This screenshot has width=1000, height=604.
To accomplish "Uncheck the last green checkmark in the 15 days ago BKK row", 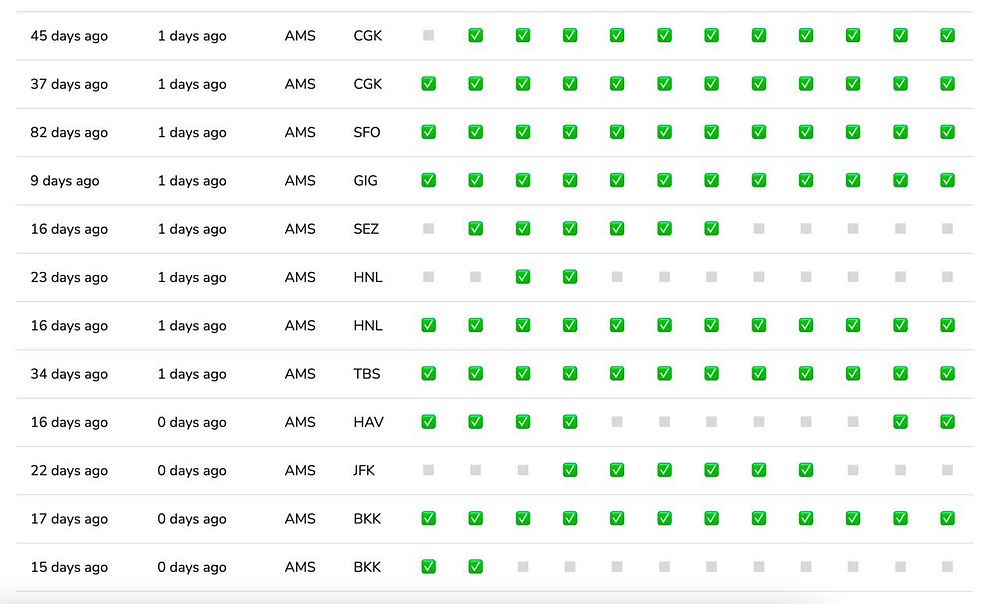I will (476, 566).
